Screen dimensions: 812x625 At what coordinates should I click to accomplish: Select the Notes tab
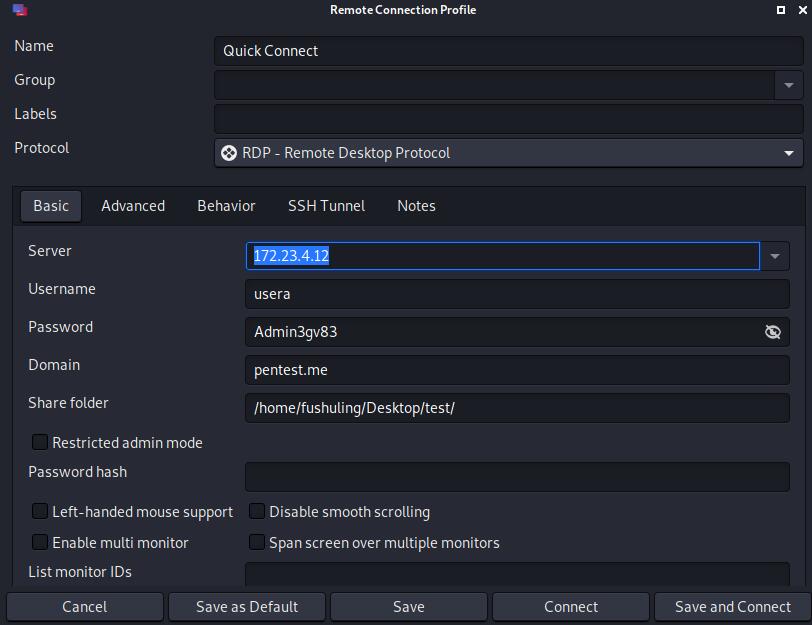click(416, 206)
